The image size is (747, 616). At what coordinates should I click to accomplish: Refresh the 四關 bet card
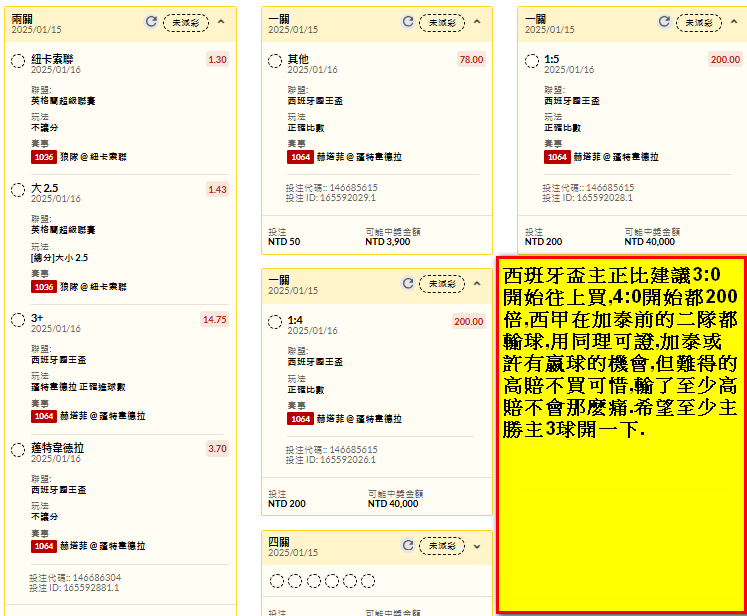408,545
